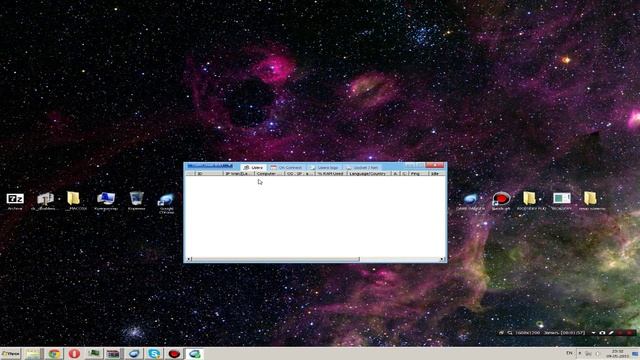Open the green taskbar app after Opera

click(94, 354)
